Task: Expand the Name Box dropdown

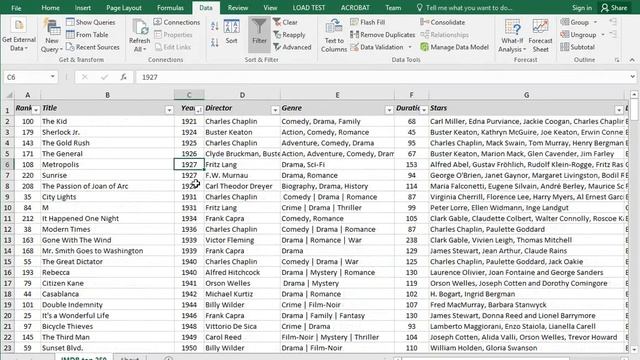Action: [52, 77]
